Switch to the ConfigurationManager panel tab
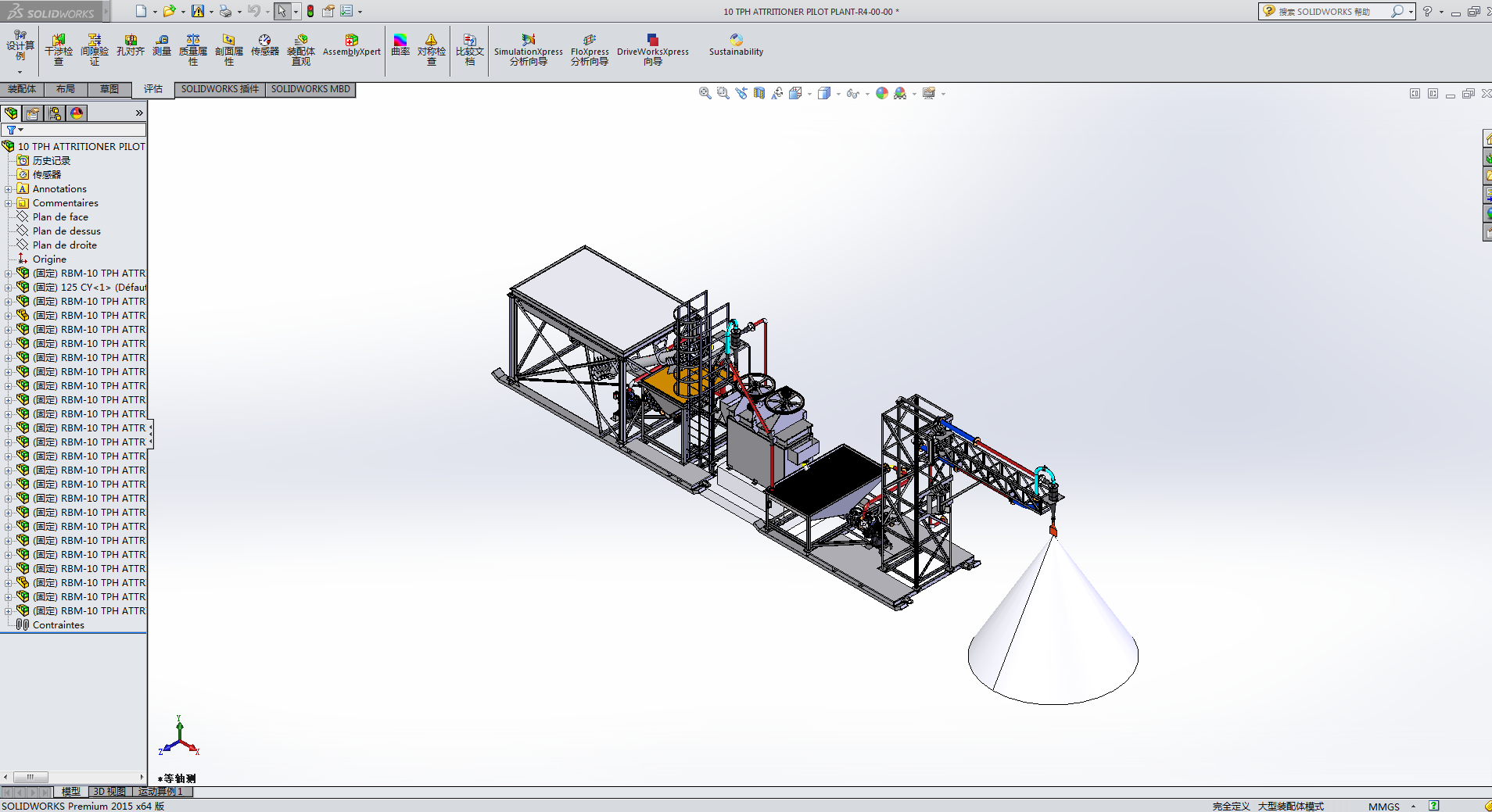Viewport: 1492px width, 812px height. pos(55,113)
